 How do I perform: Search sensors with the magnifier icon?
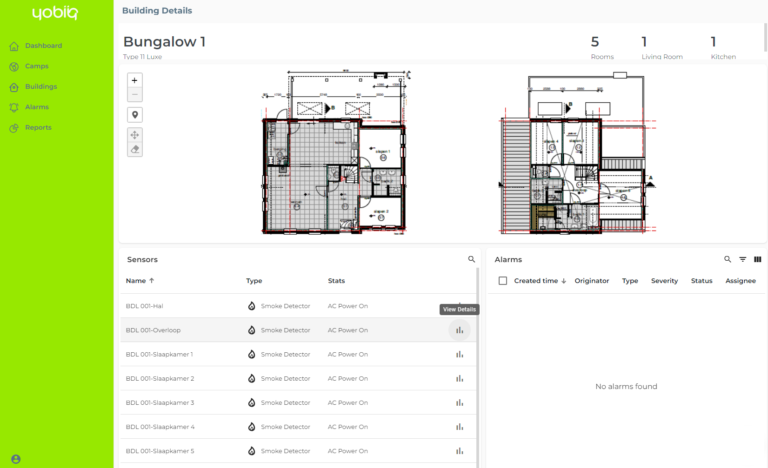[x=471, y=259]
